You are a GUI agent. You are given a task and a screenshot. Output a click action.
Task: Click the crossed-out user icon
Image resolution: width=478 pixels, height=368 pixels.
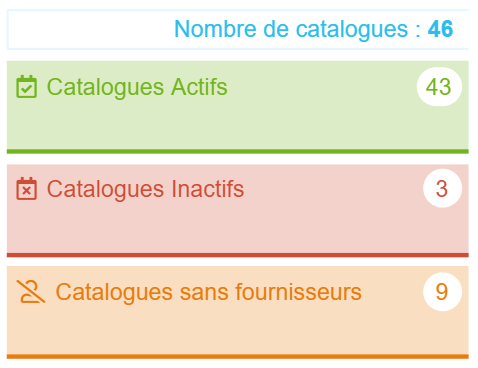31,292
